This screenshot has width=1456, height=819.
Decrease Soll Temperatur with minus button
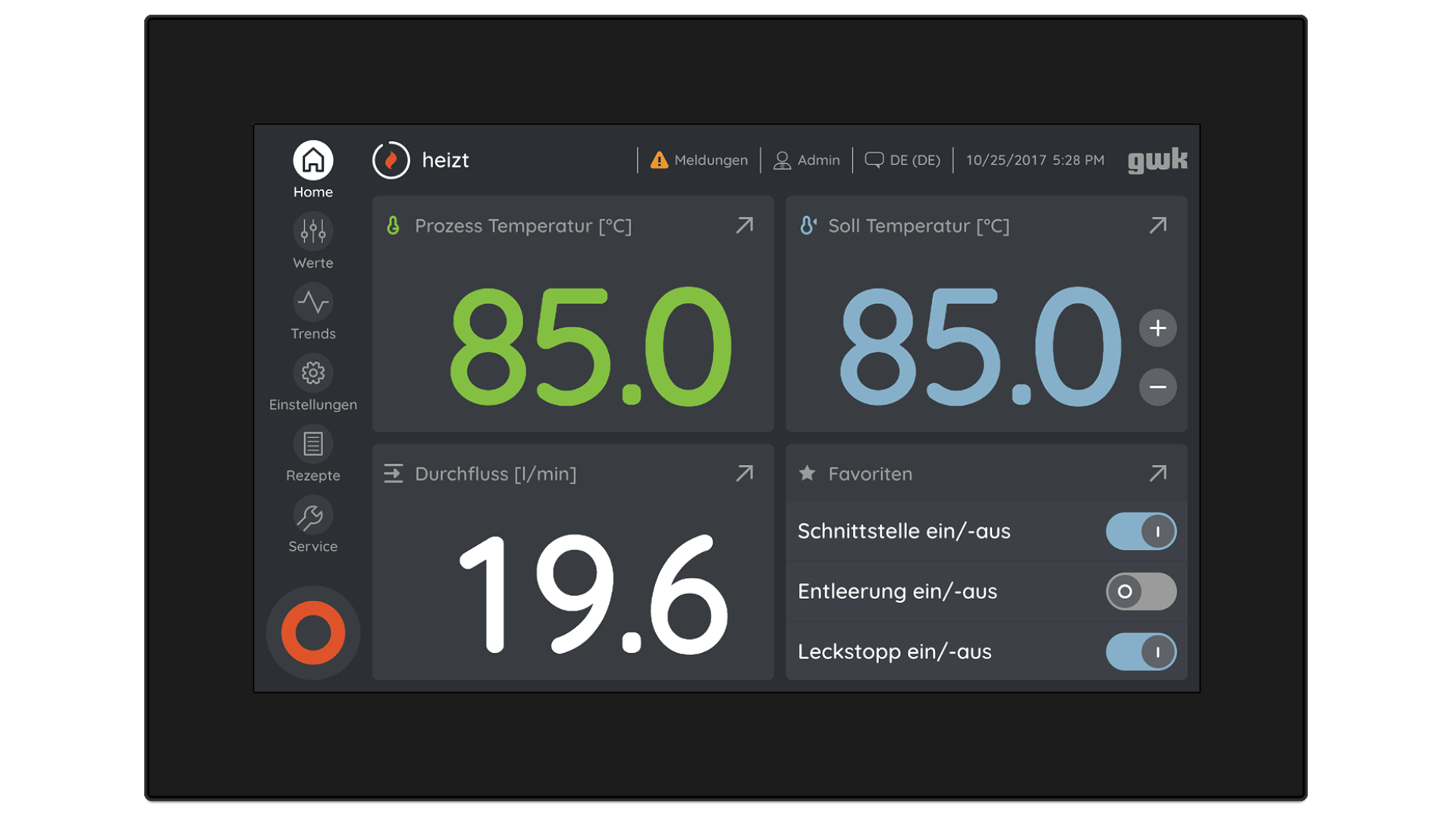point(1157,387)
